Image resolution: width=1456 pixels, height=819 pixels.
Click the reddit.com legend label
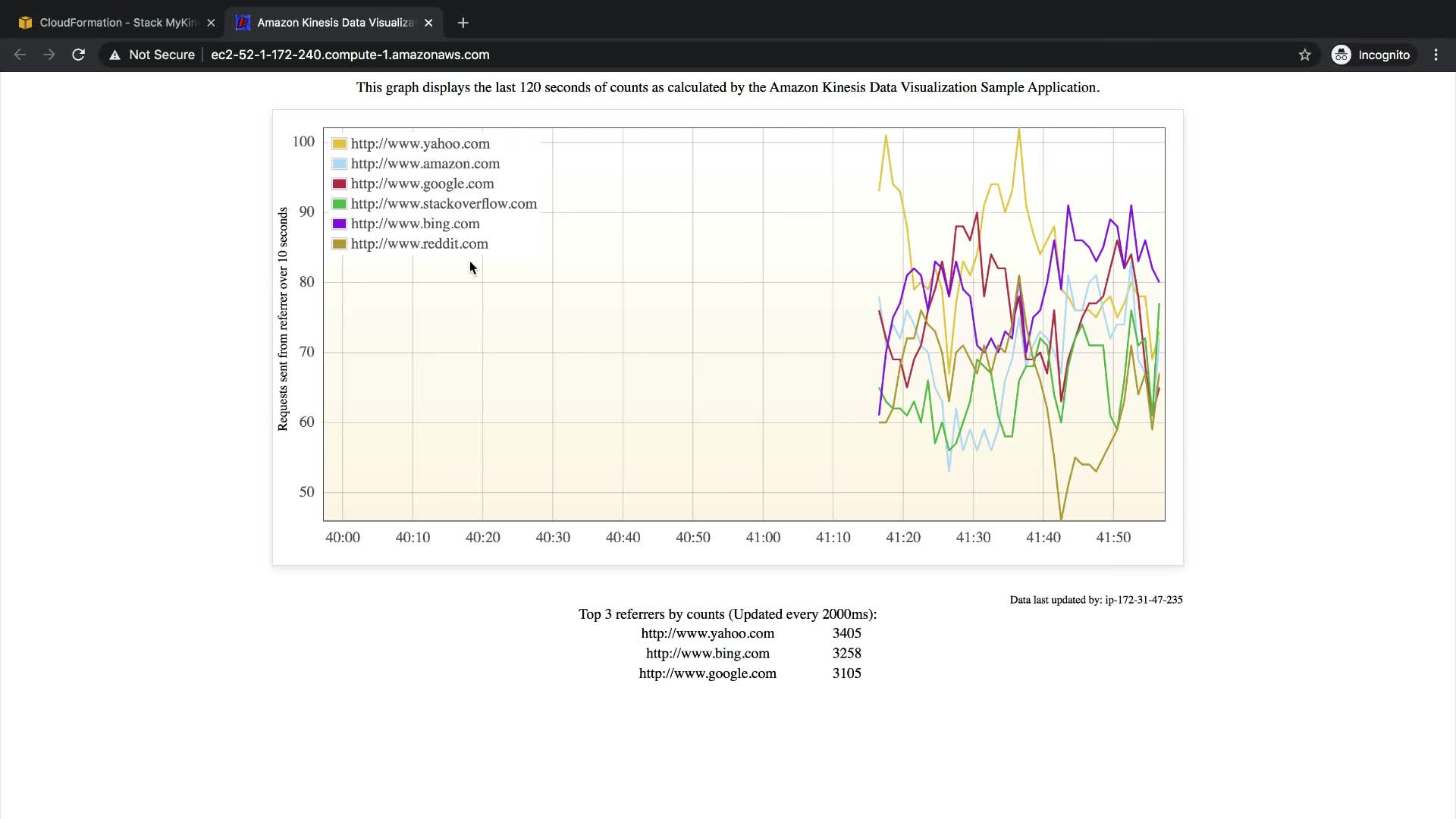click(x=419, y=244)
